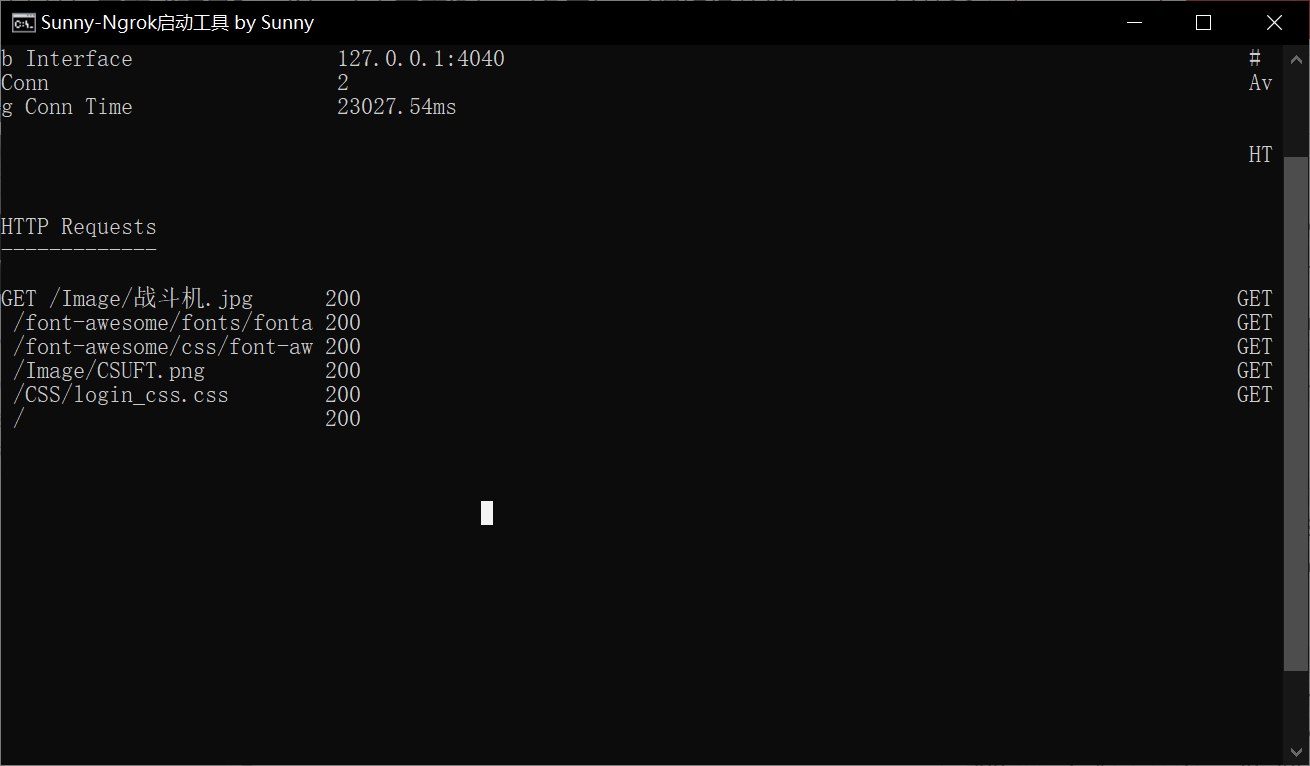This screenshot has width=1310, height=766.
Task: Click the /font-awesome/fonts/fonta request line
Action: pos(187,323)
